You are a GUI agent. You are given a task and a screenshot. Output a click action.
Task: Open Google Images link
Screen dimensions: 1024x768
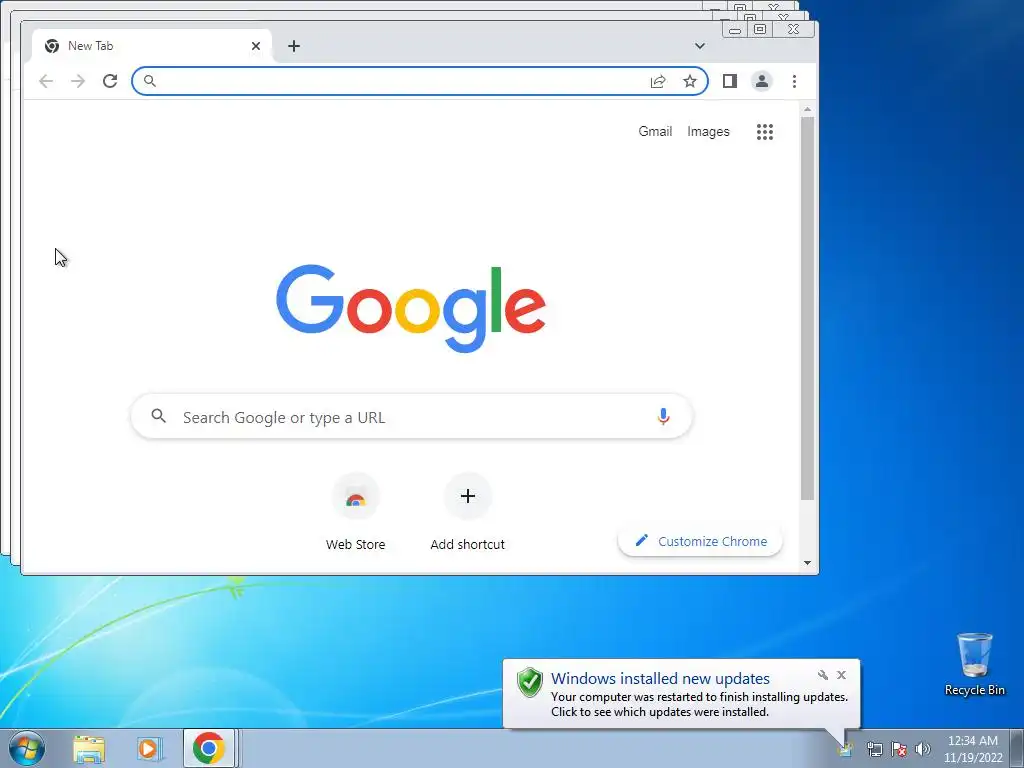point(708,131)
